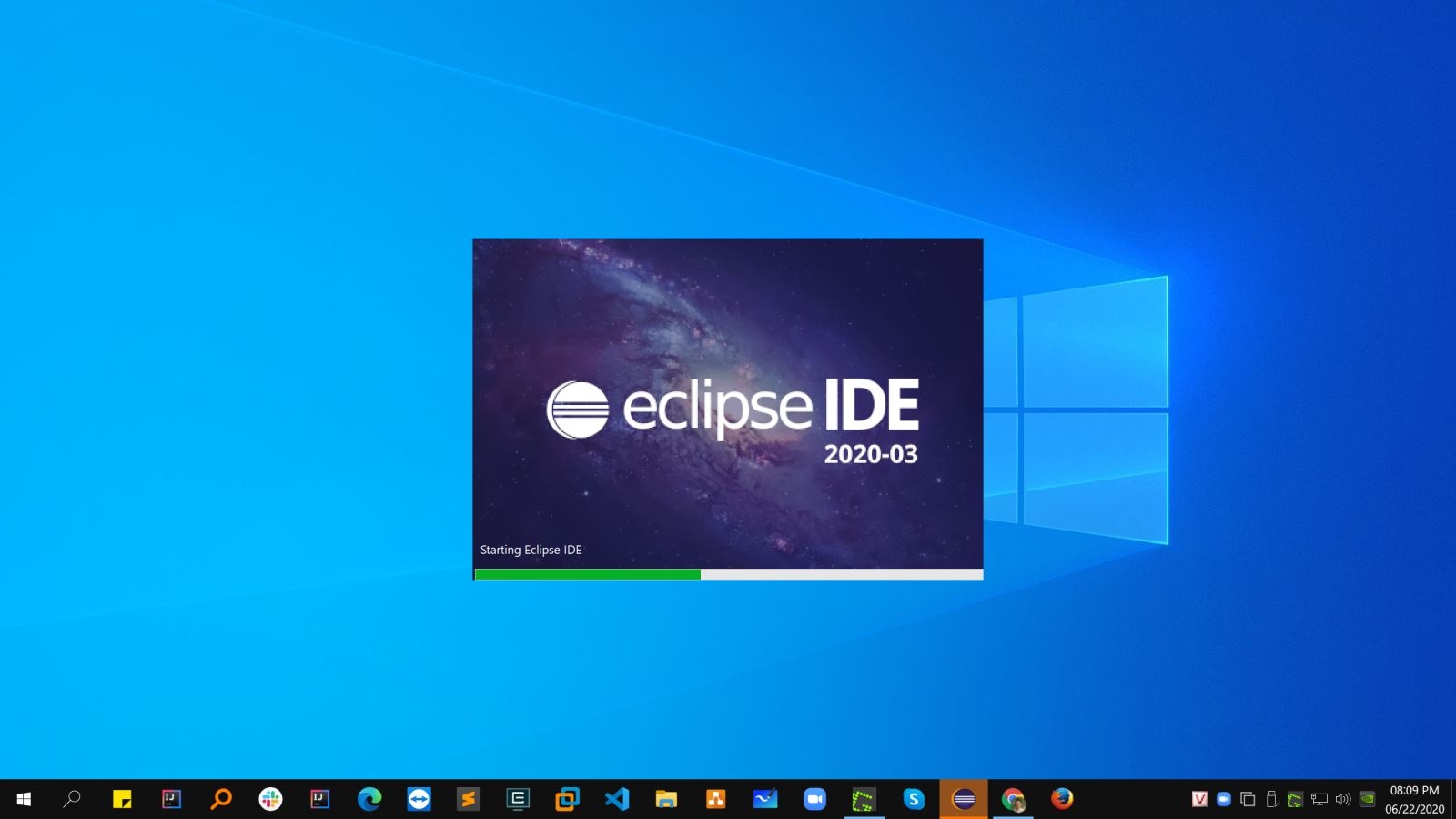1456x819 pixels.
Task: Switch to Slack in the taskbar
Action: click(x=270, y=799)
